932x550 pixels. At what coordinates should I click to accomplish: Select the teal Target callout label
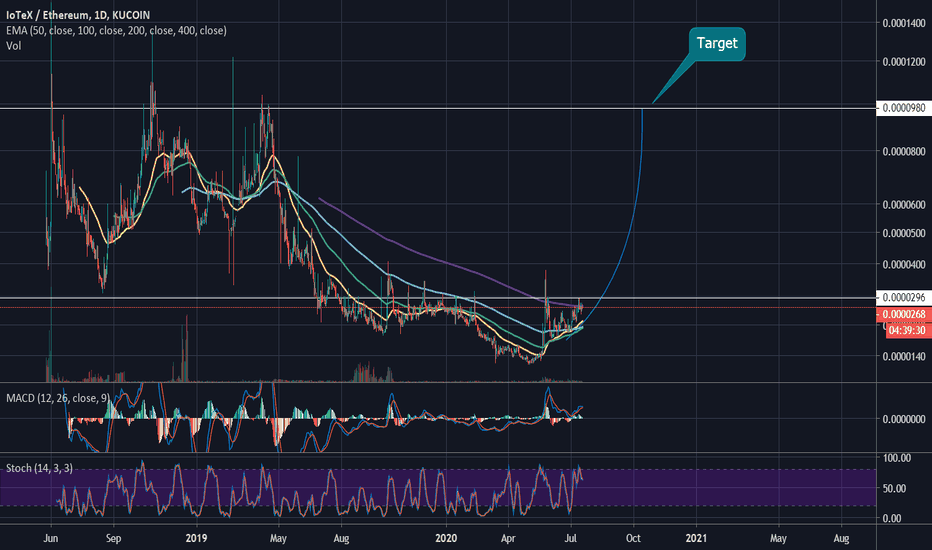click(x=717, y=43)
